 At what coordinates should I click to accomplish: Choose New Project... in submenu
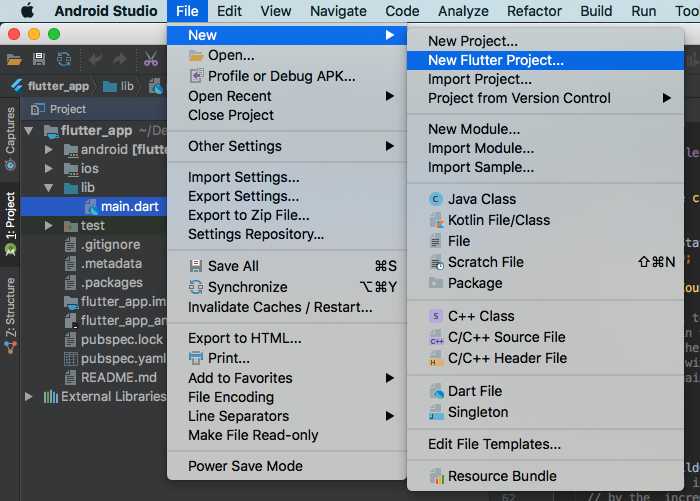[545, 41]
